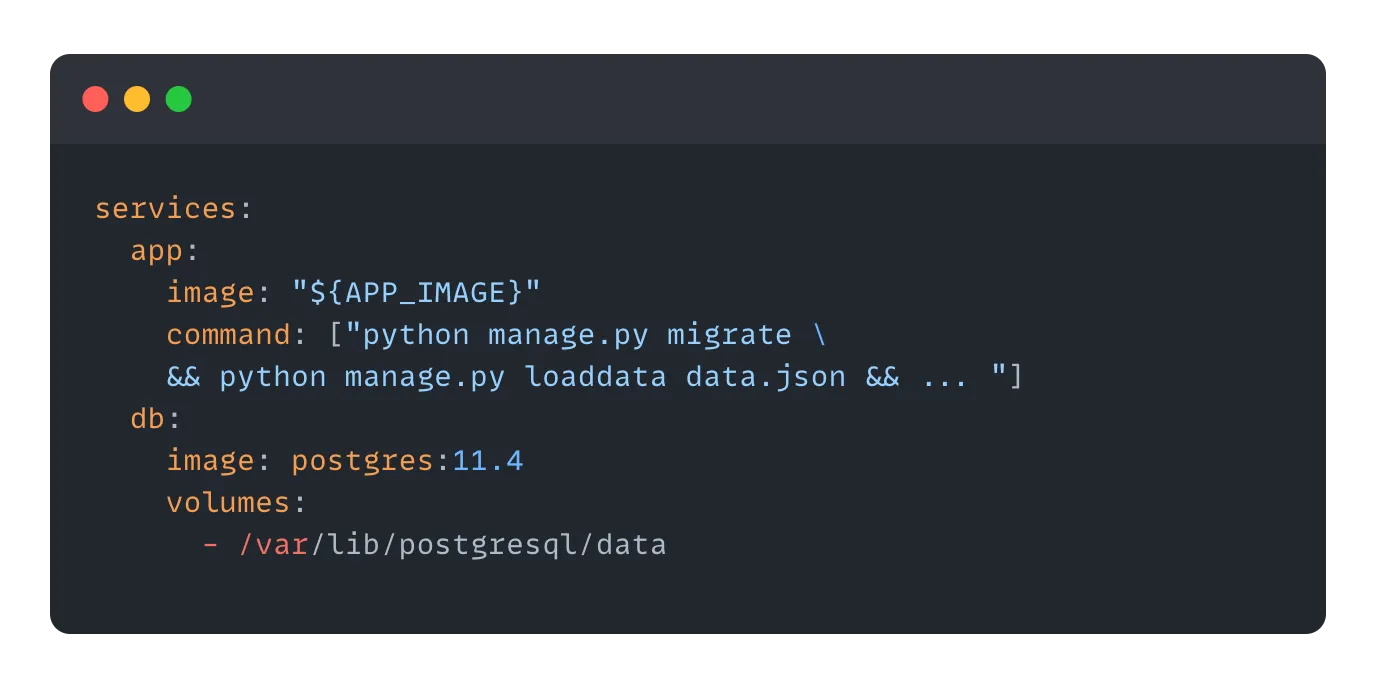Click the 'services' key
This screenshot has width=1376, height=688.
pos(165,209)
